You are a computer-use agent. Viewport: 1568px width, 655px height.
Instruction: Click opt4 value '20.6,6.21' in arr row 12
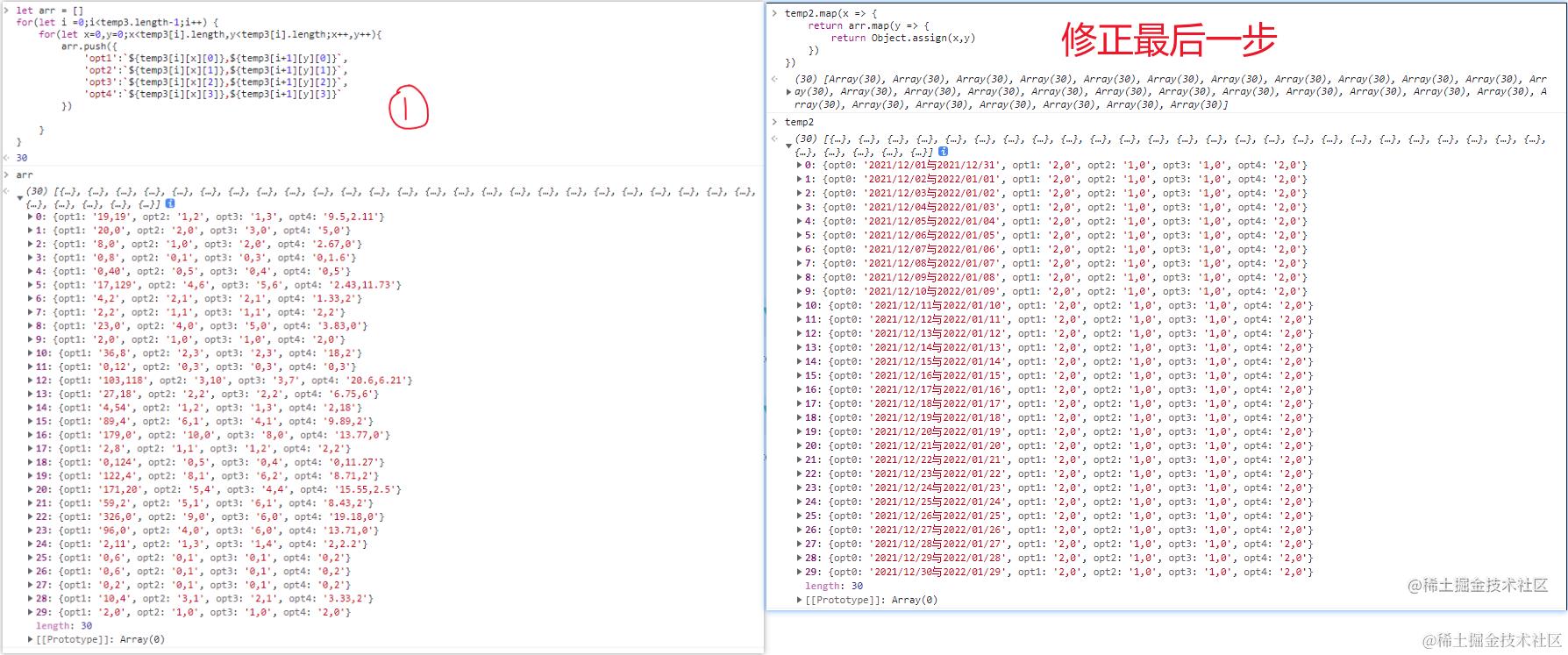pyautogui.click(x=374, y=381)
